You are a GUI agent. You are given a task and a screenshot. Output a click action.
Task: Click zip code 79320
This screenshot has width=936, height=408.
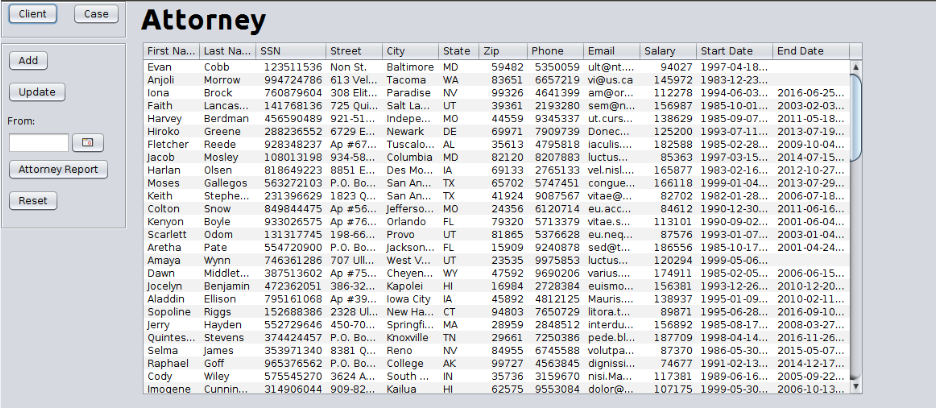point(507,222)
